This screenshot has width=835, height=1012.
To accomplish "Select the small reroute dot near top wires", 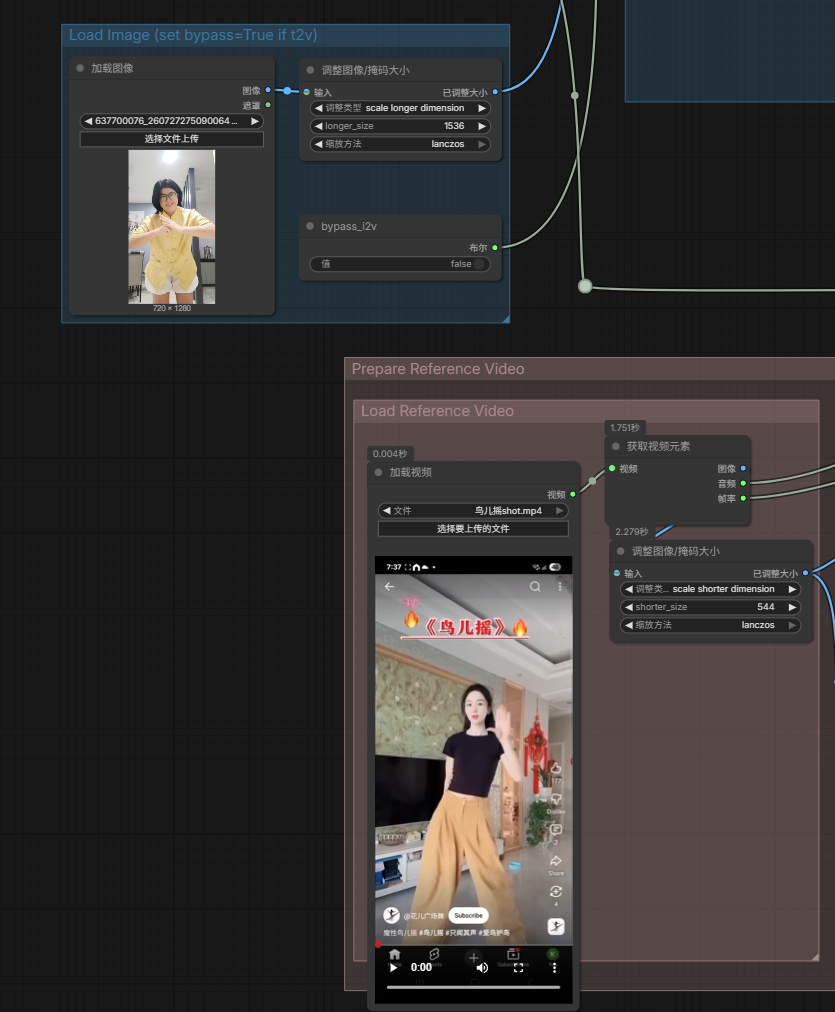I will tap(574, 95).
